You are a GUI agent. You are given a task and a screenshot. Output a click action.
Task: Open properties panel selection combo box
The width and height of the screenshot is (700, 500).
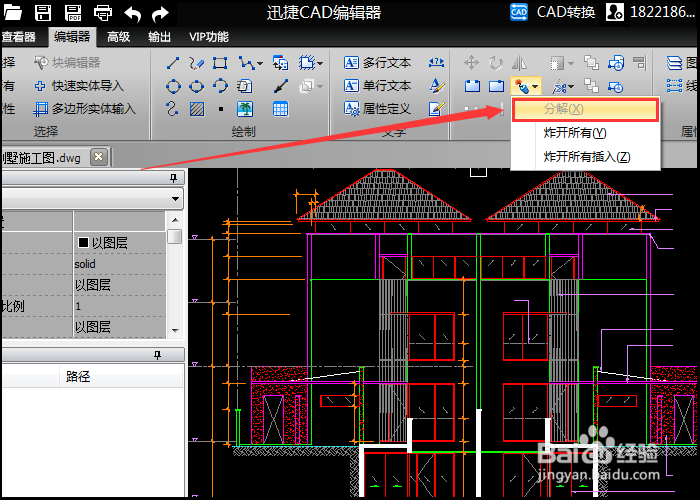coord(92,199)
